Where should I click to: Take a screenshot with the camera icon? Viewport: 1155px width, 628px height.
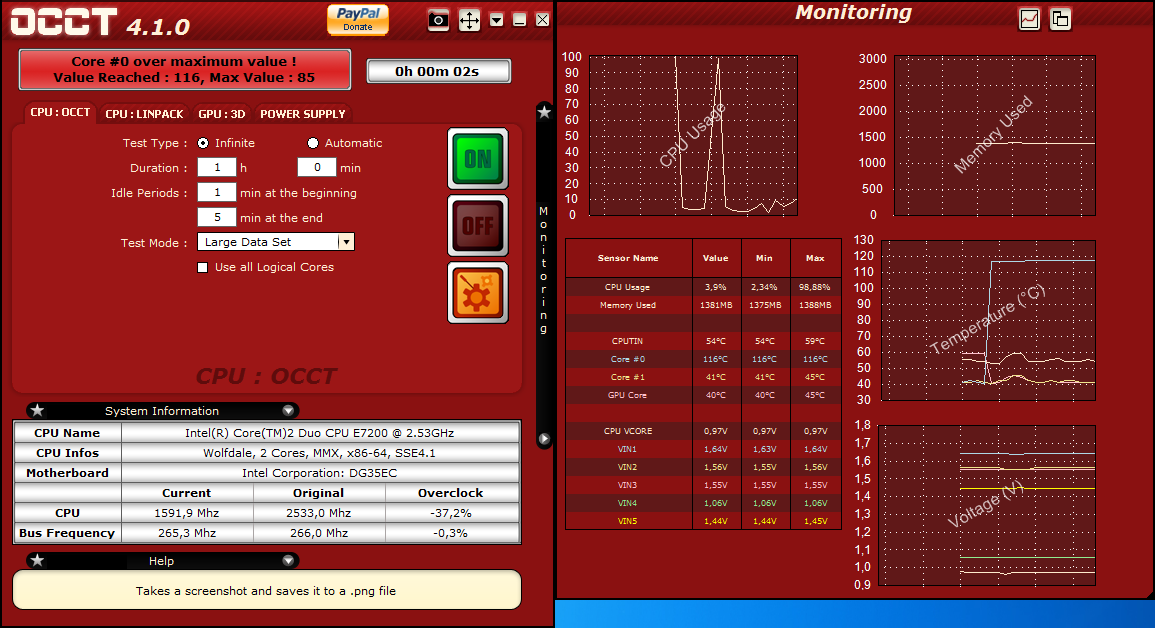[x=438, y=20]
